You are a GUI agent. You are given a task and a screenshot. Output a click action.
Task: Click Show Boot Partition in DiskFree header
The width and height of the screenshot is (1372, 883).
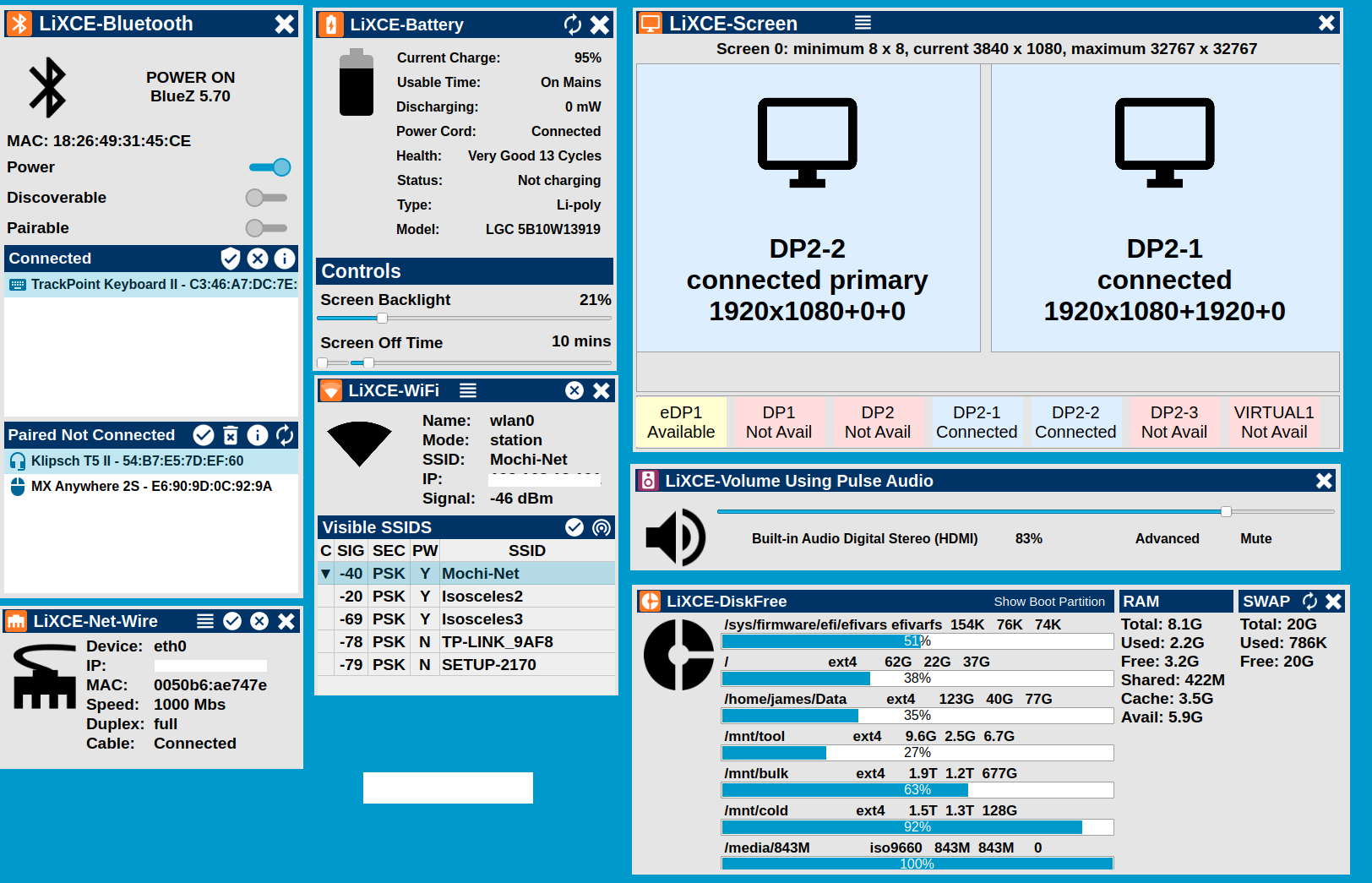tap(1049, 602)
